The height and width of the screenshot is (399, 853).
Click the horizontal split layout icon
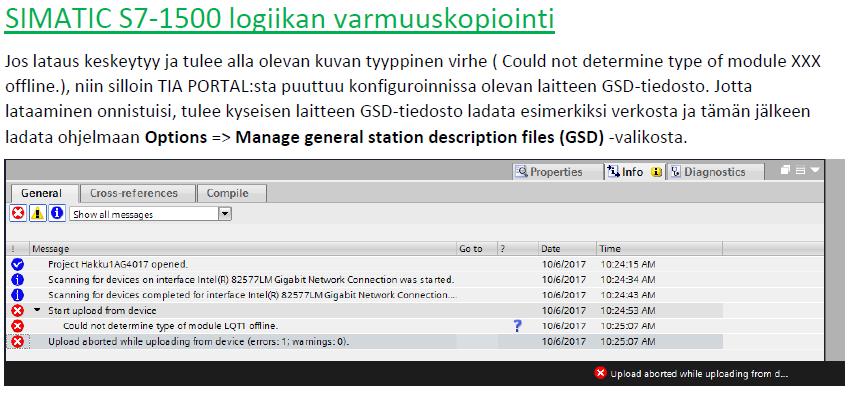pos(800,170)
